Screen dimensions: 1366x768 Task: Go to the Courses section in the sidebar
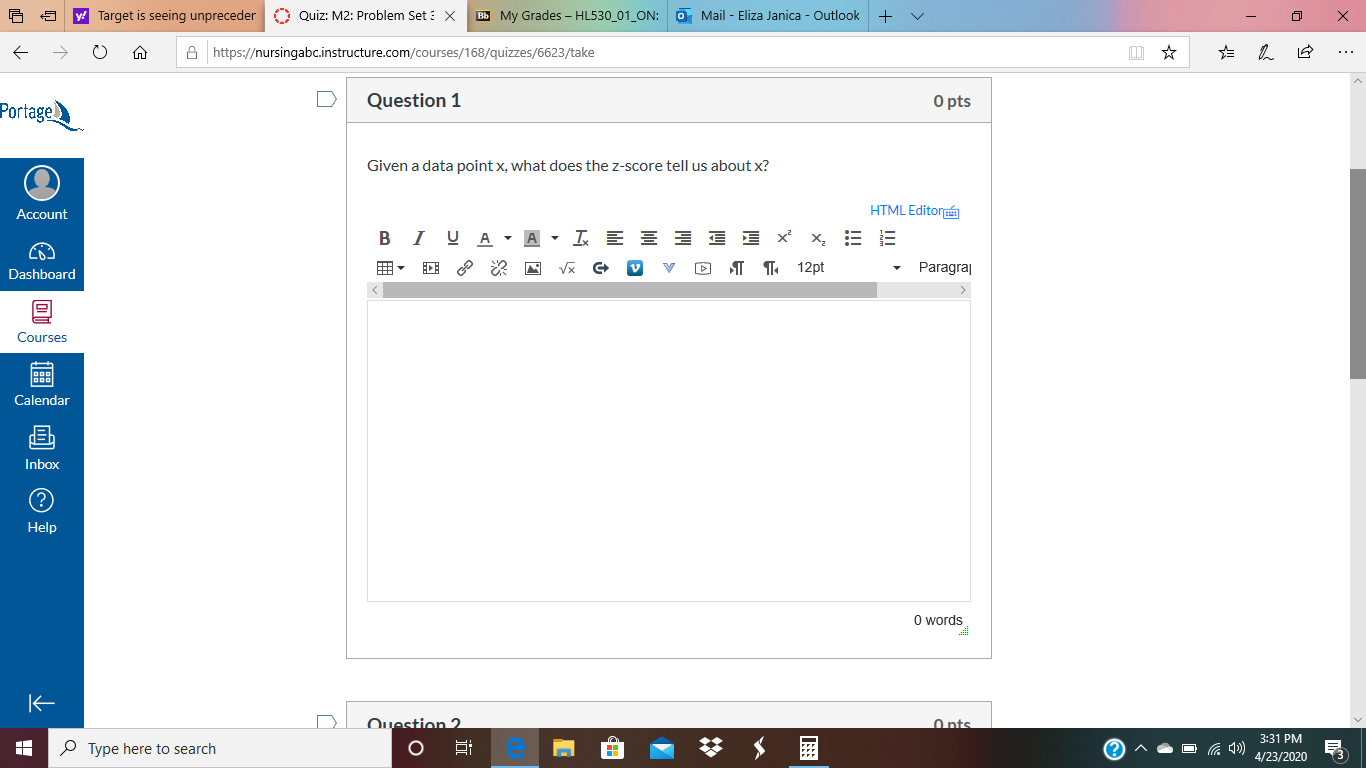click(x=41, y=322)
